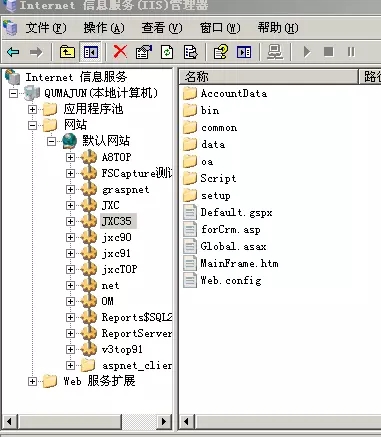Click the Export List toolbar icon
This screenshot has height=437, width=381.
(x=190, y=52)
